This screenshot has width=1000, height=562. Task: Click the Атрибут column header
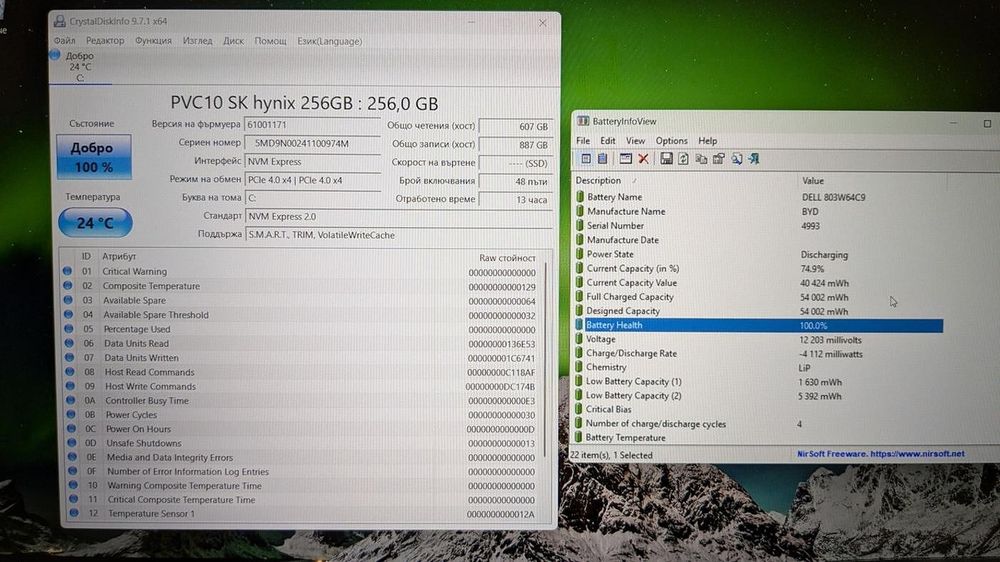[x=119, y=256]
